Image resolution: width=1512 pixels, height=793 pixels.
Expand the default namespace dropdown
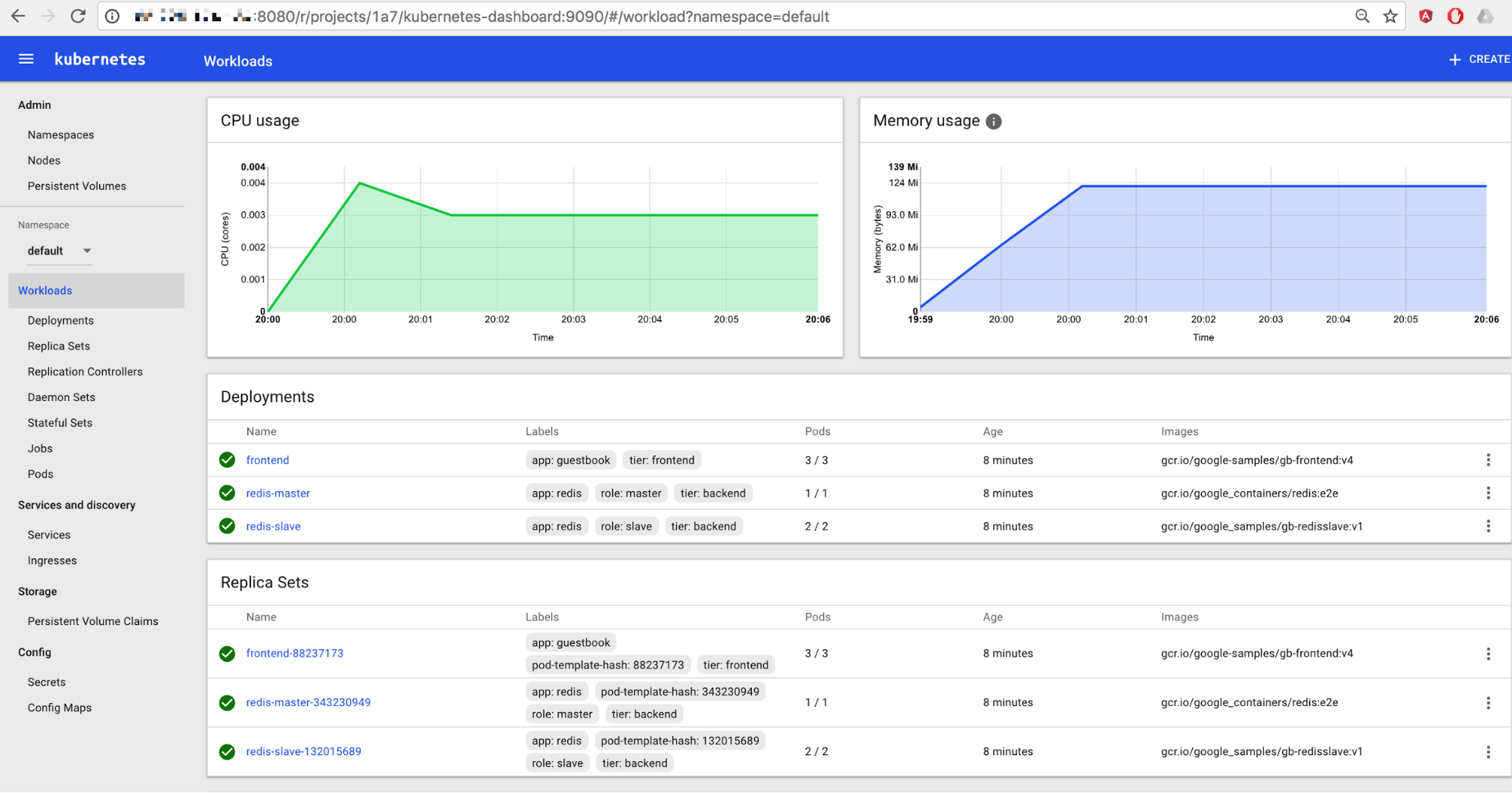coord(59,250)
